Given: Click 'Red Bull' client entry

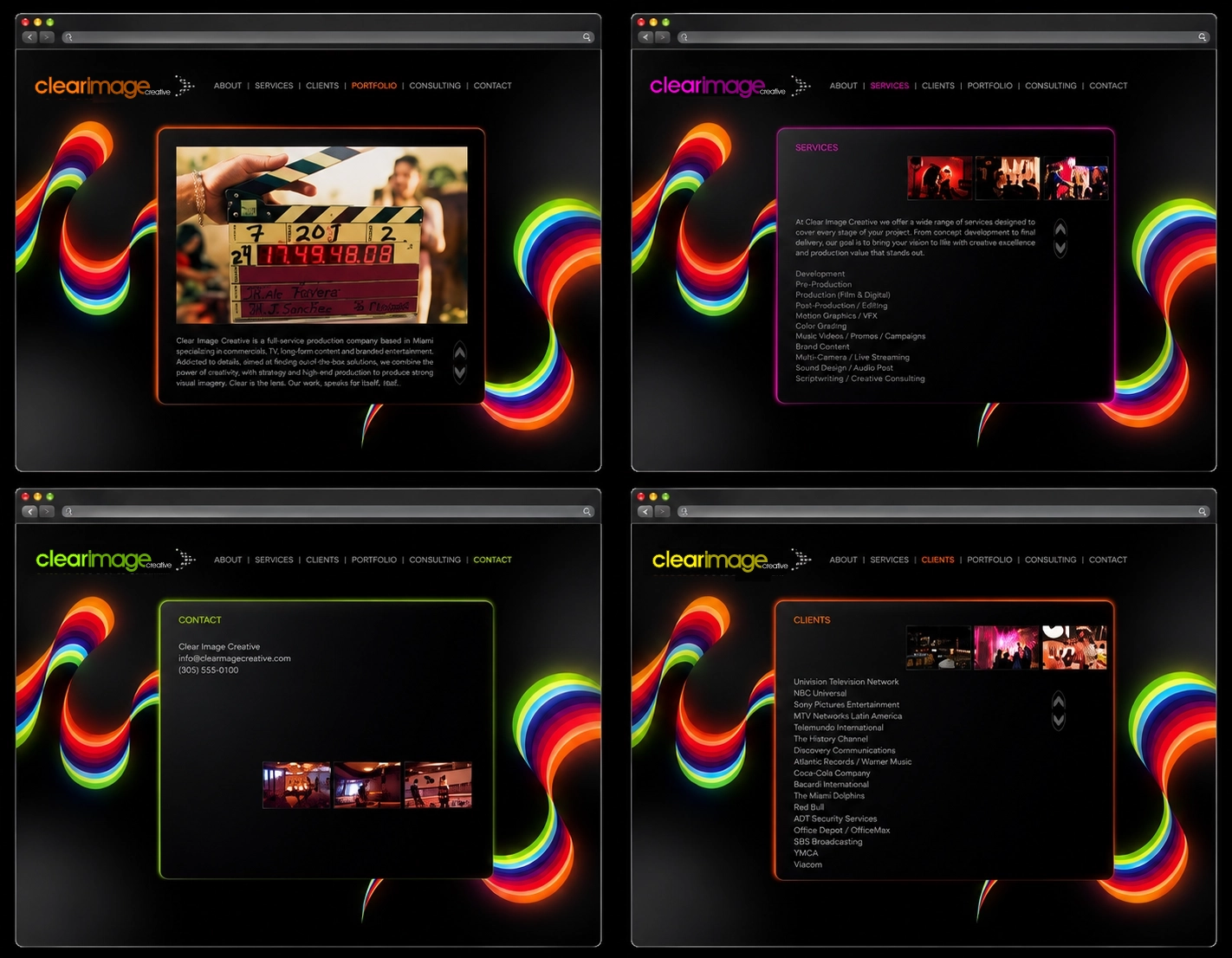Looking at the screenshot, I should pyautogui.click(x=808, y=806).
